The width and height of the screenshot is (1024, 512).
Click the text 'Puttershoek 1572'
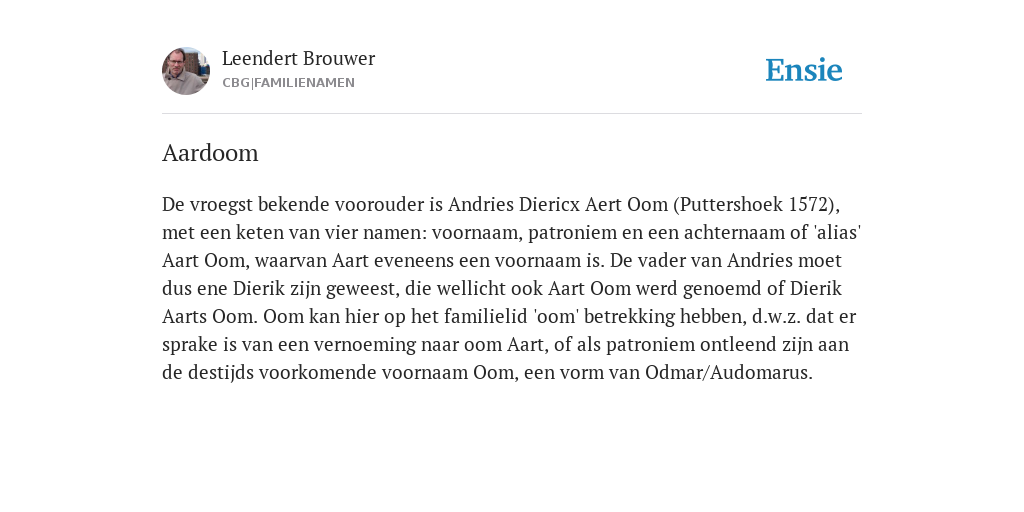pyautogui.click(x=754, y=204)
